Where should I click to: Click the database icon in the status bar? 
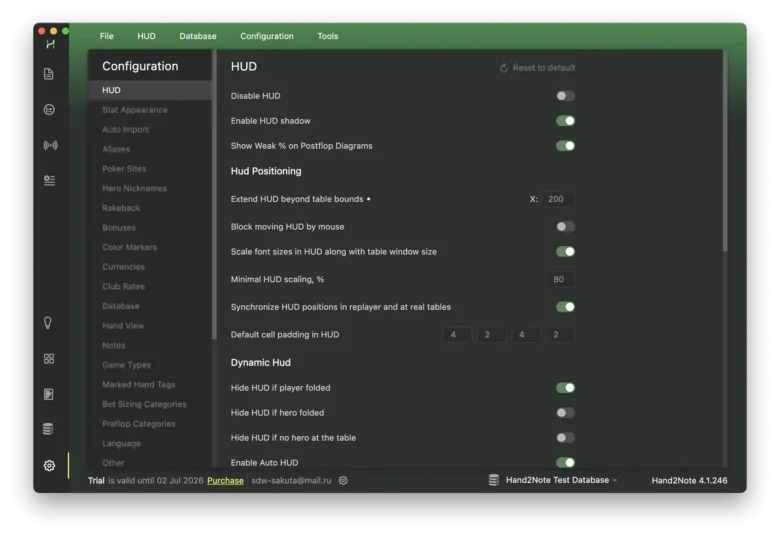[x=493, y=480]
